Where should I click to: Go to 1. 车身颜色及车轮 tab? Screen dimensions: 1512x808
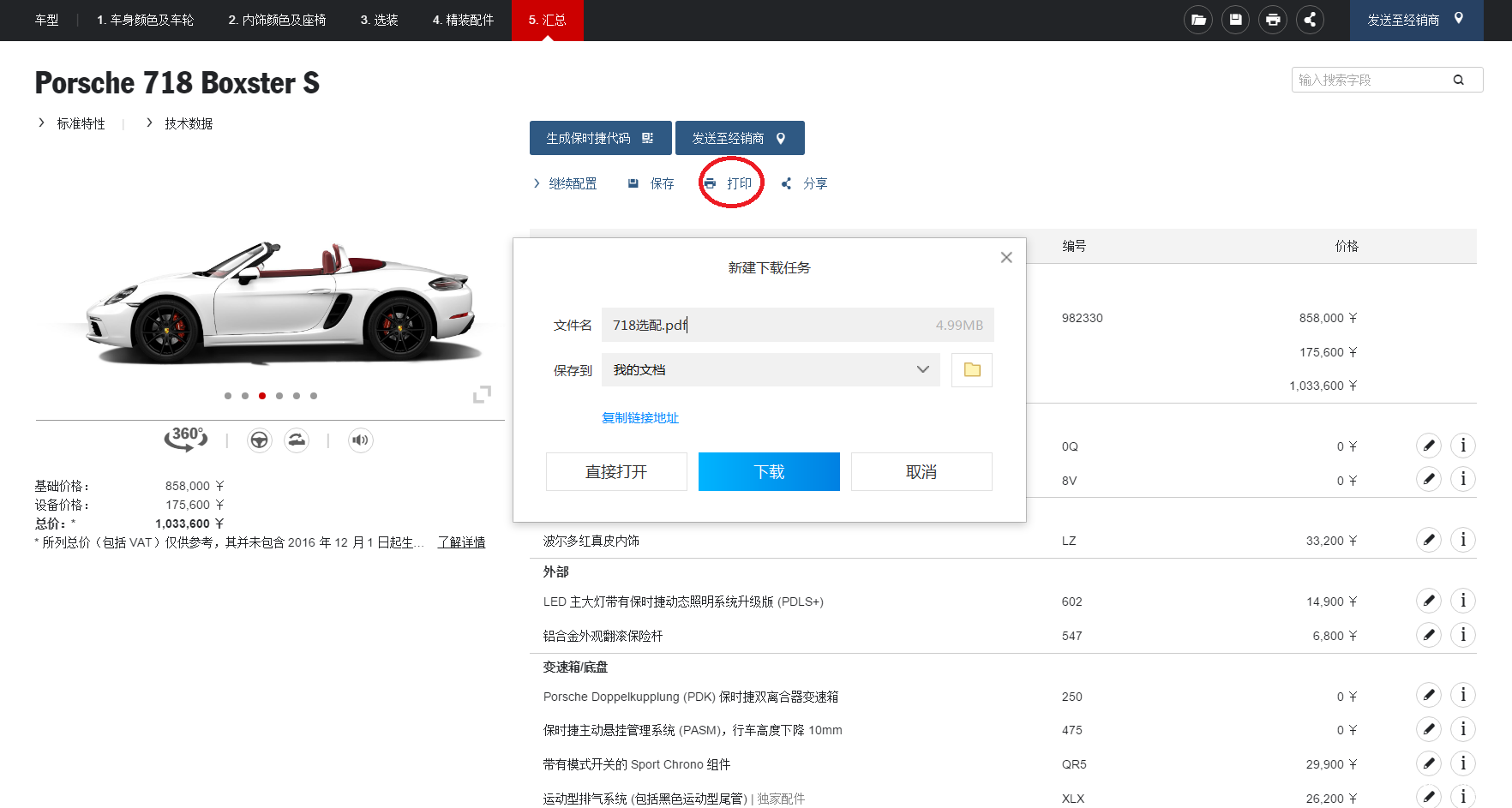(x=145, y=20)
